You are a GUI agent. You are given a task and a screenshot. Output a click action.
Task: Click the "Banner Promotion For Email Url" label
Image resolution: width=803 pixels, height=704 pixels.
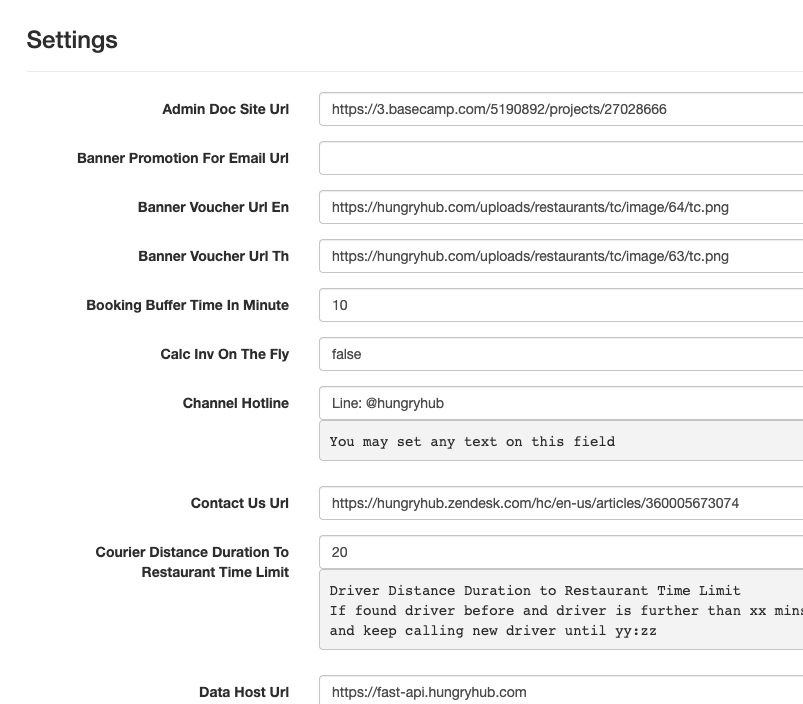[x=183, y=158]
